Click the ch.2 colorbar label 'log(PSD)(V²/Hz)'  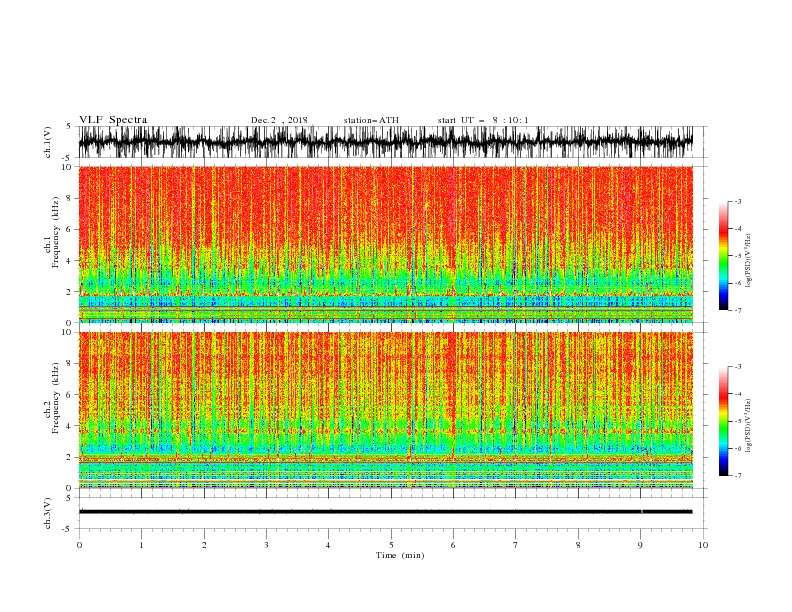[x=748, y=426]
